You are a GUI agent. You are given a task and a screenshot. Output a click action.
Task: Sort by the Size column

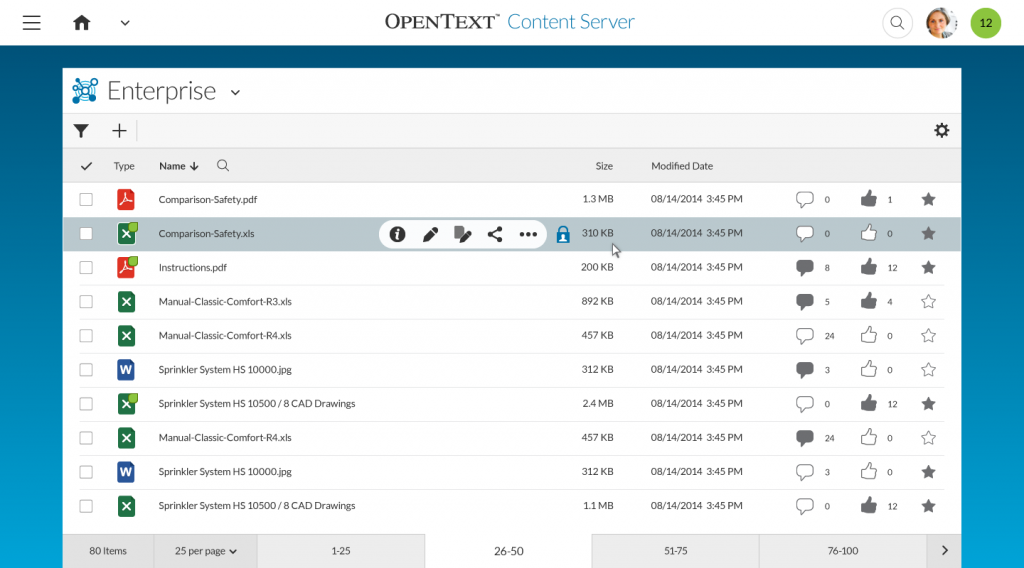[x=604, y=166]
